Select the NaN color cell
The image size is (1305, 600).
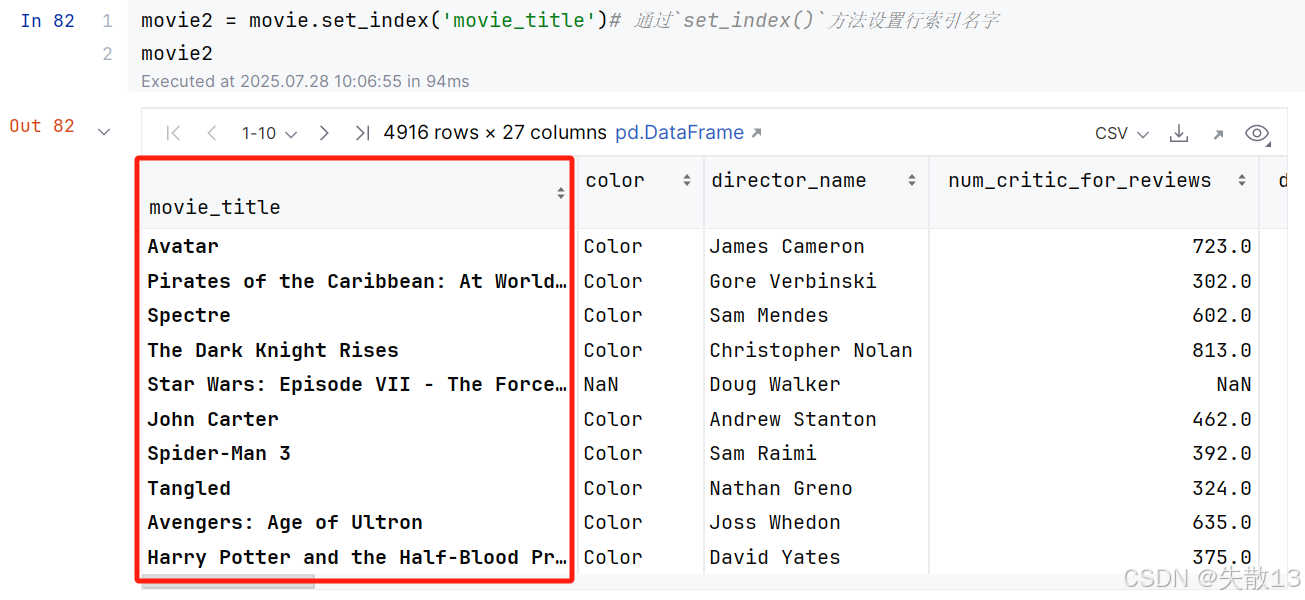pyautogui.click(x=601, y=384)
